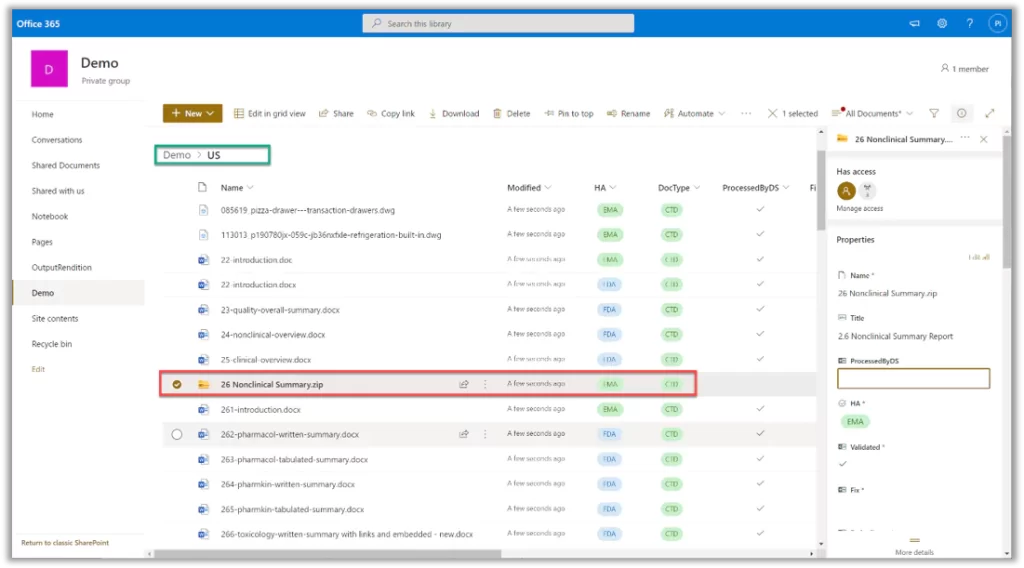Viewport: 1024px width, 568px height.
Task: Click More details at pane bottom
Action: tap(914, 552)
